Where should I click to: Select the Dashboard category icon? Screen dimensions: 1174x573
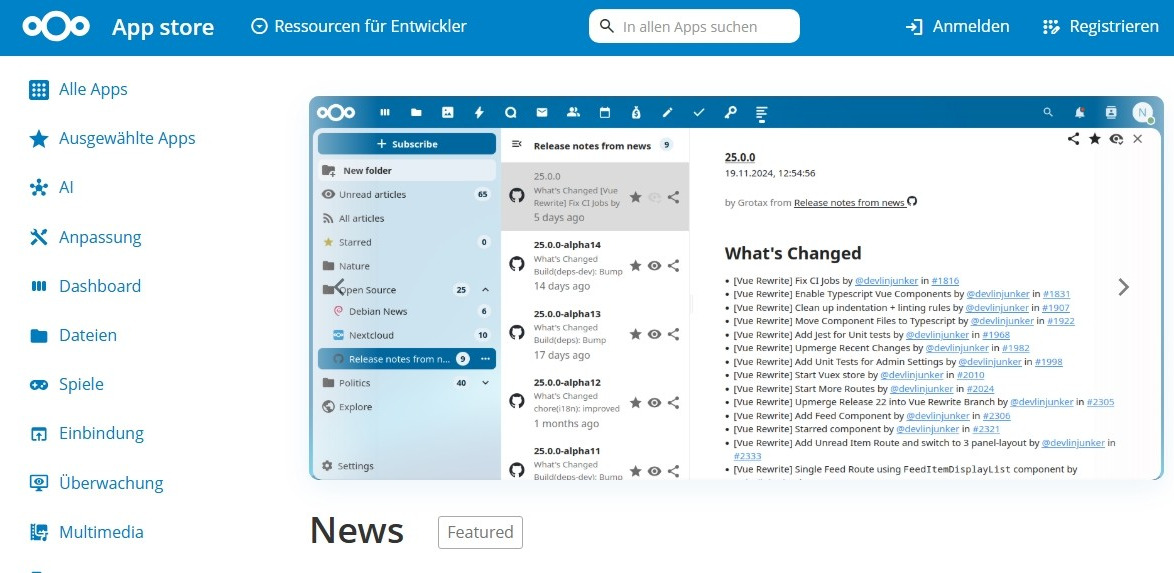39,286
